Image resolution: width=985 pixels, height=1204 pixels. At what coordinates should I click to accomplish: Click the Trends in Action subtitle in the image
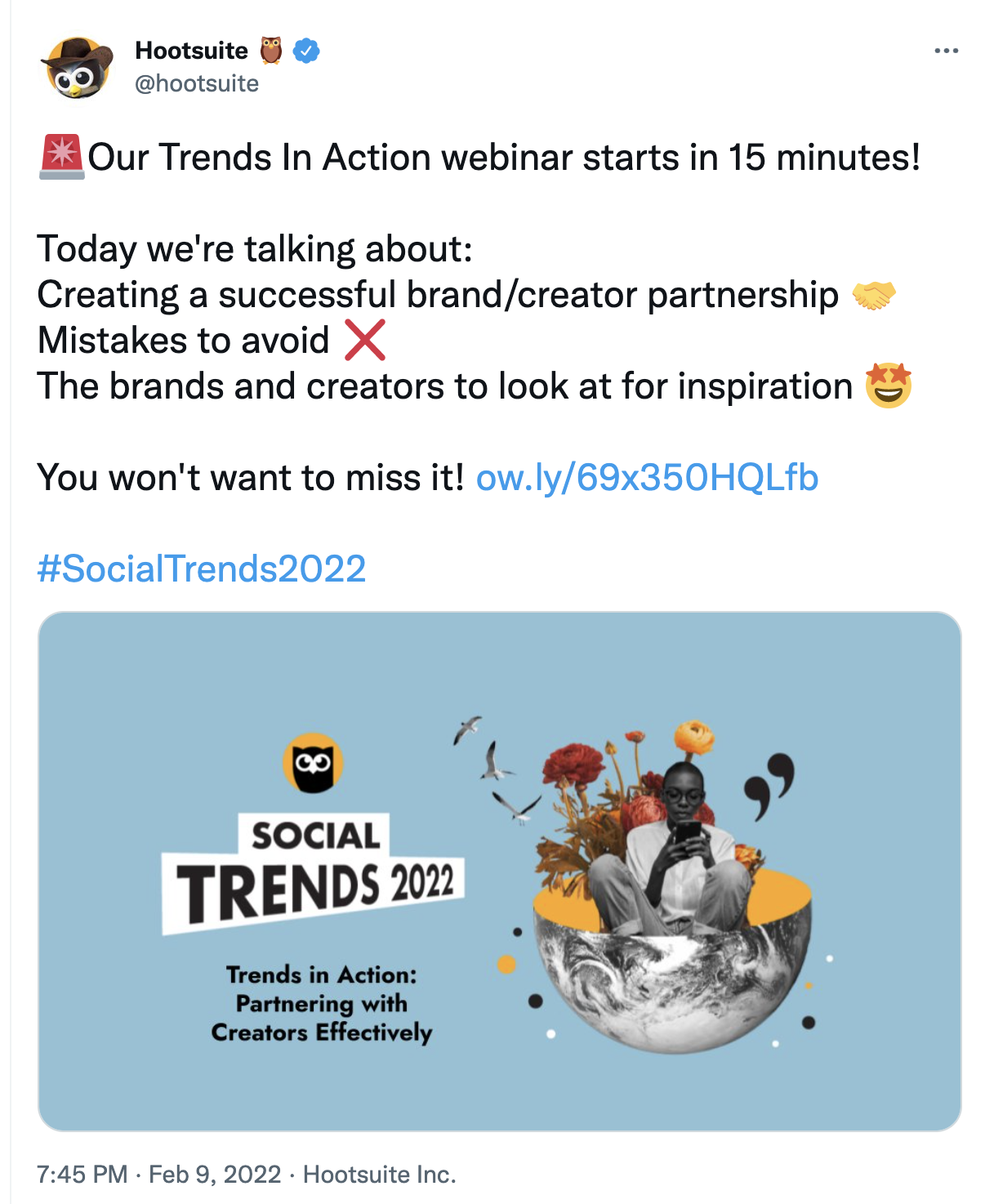point(323,1004)
